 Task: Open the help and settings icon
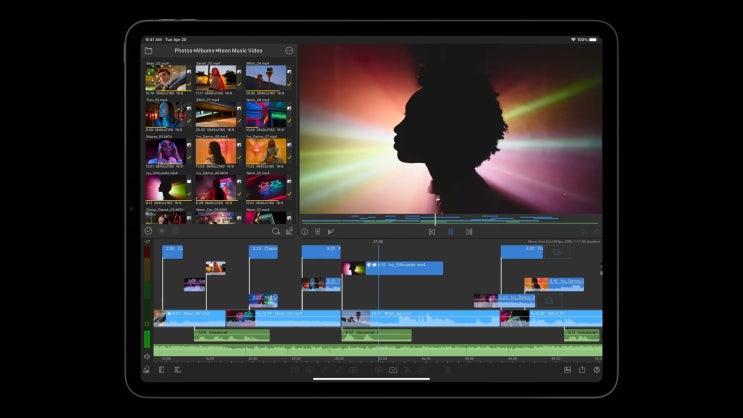(597, 370)
